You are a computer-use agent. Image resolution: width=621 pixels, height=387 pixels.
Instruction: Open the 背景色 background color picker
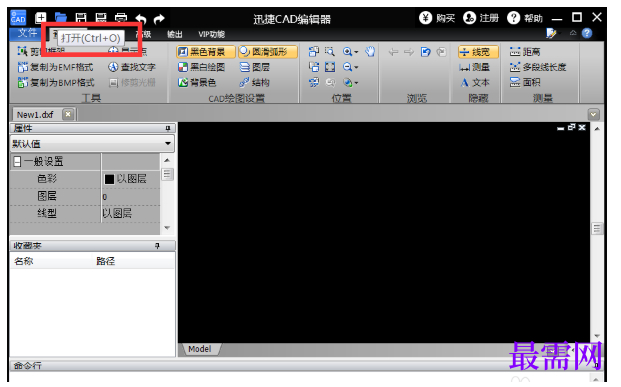pyautogui.click(x=197, y=82)
